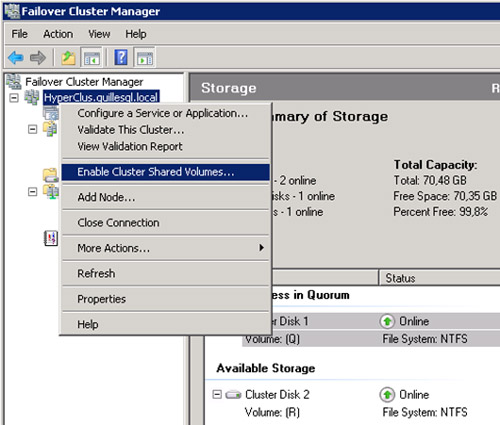Click the blue Back arrow toolbar icon
The width and height of the screenshot is (500, 425).
coord(16,58)
